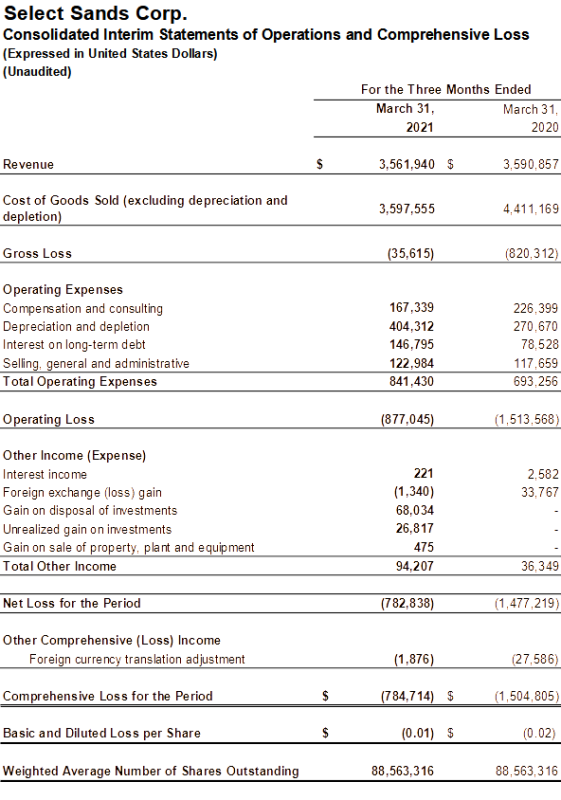Select depreciation value 270,670
This screenshot has width=561, height=800.
click(536, 327)
